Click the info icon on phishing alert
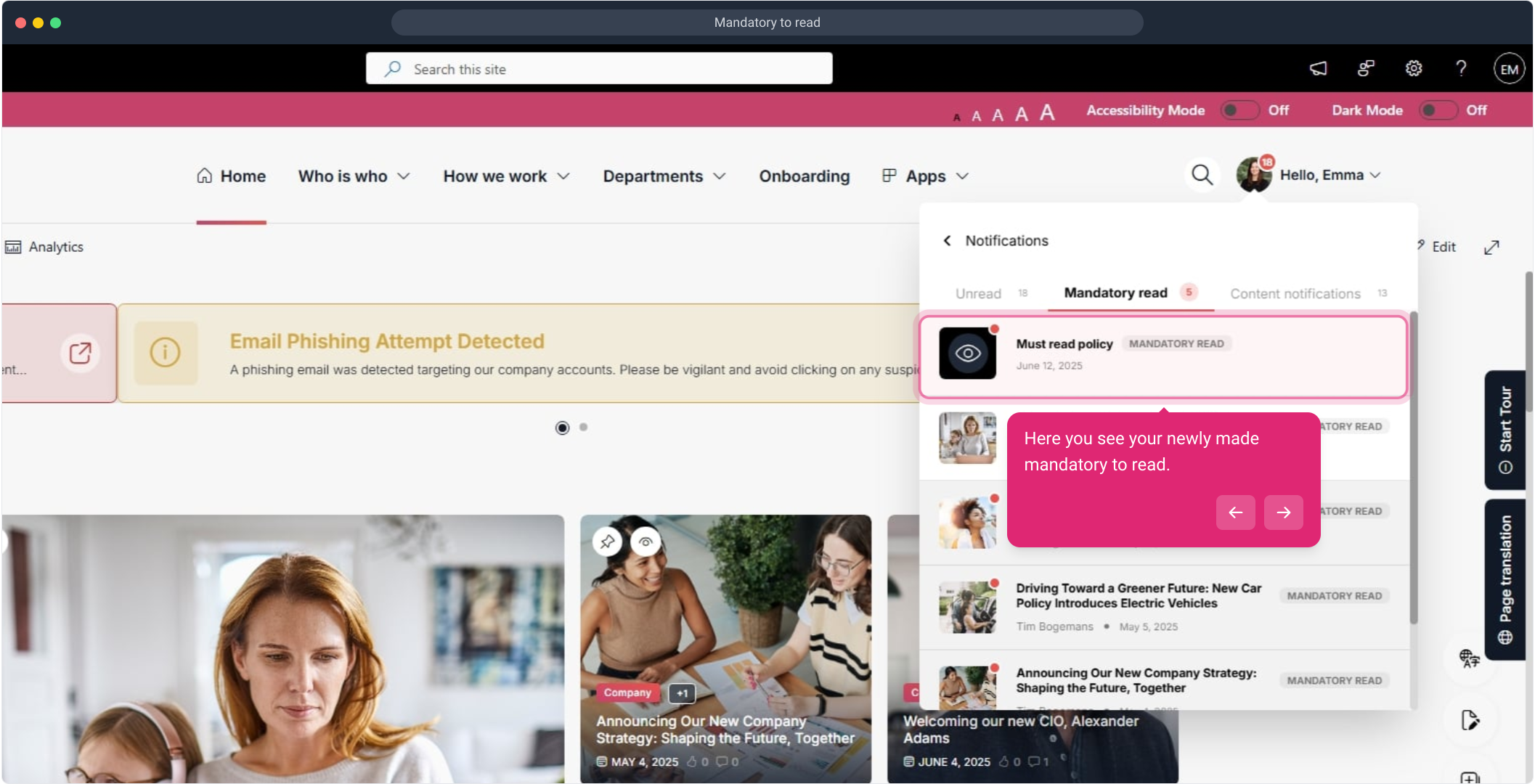The height and width of the screenshot is (784, 1535). coord(166,353)
